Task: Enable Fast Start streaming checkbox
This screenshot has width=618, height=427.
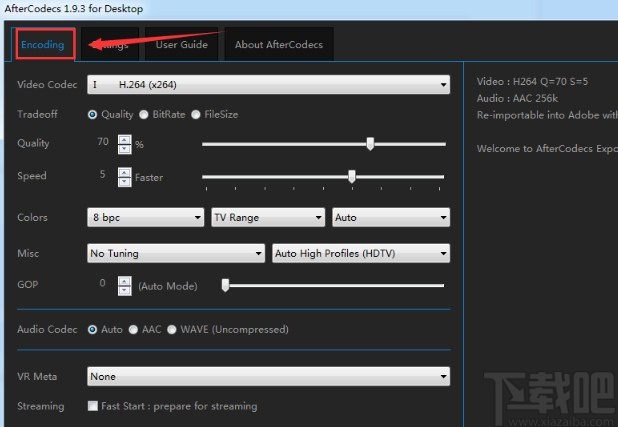Action: [93, 406]
